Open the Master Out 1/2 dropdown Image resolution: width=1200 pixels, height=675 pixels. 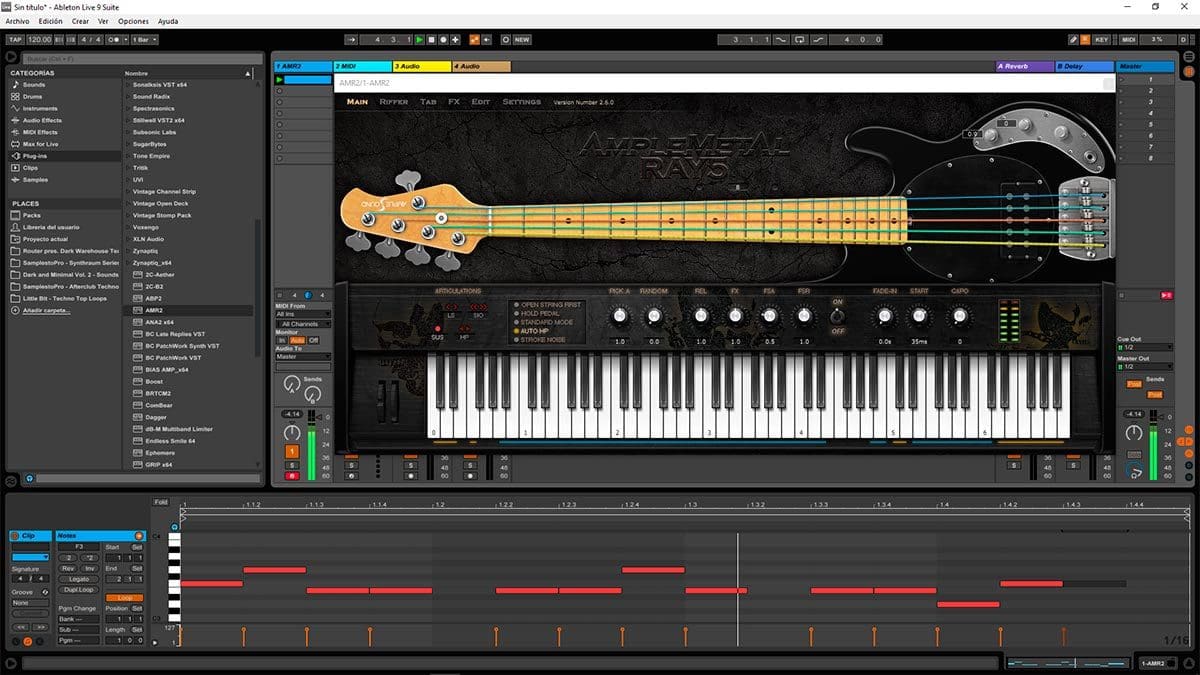point(1143,366)
